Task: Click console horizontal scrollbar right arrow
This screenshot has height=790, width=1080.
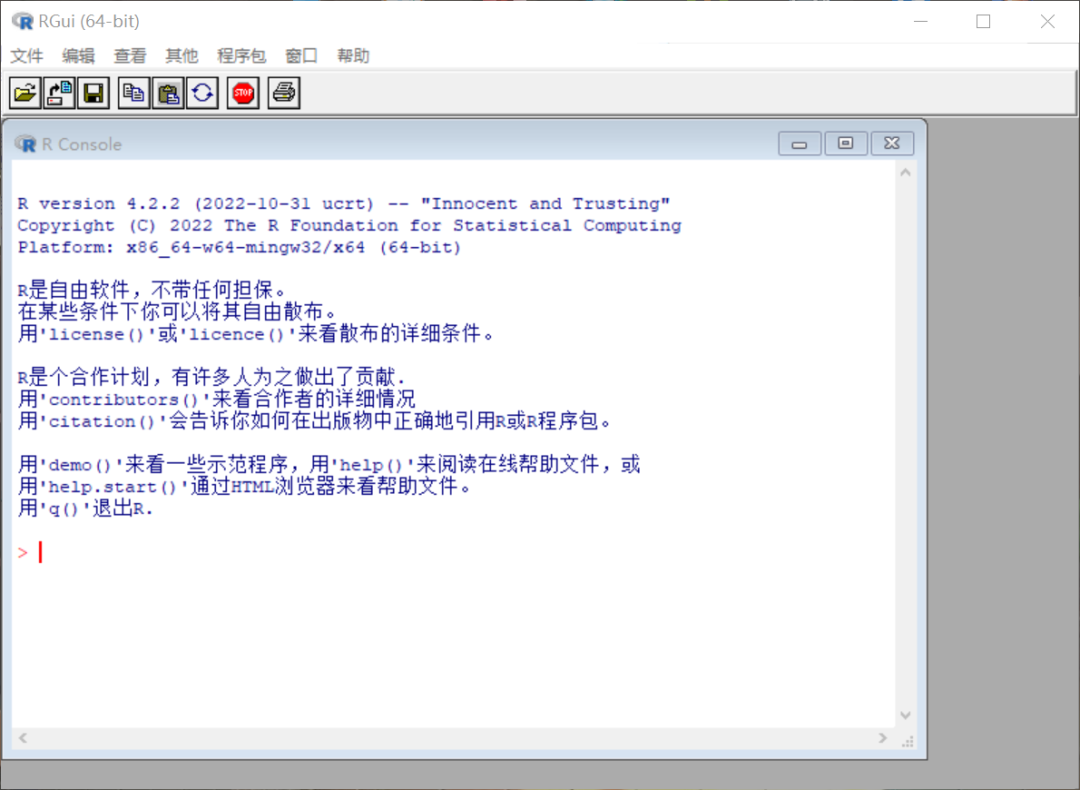Action: click(883, 738)
